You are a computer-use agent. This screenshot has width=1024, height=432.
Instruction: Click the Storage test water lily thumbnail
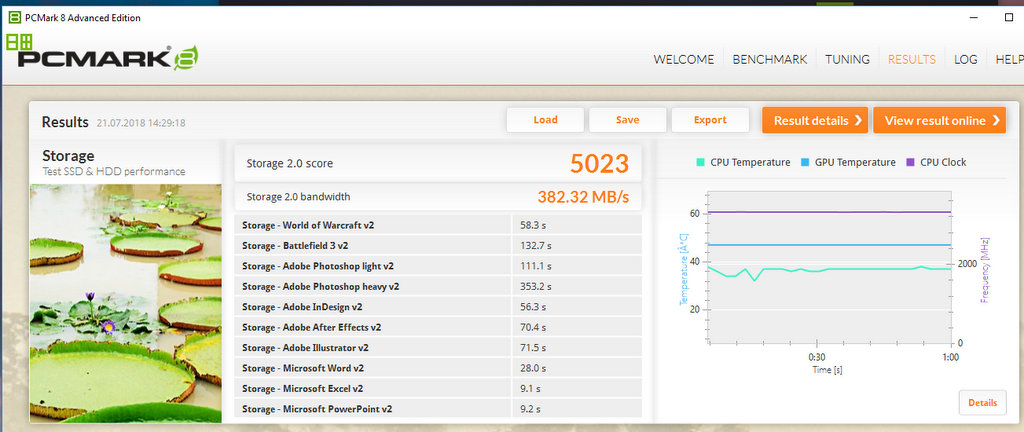pyautogui.click(x=125, y=303)
